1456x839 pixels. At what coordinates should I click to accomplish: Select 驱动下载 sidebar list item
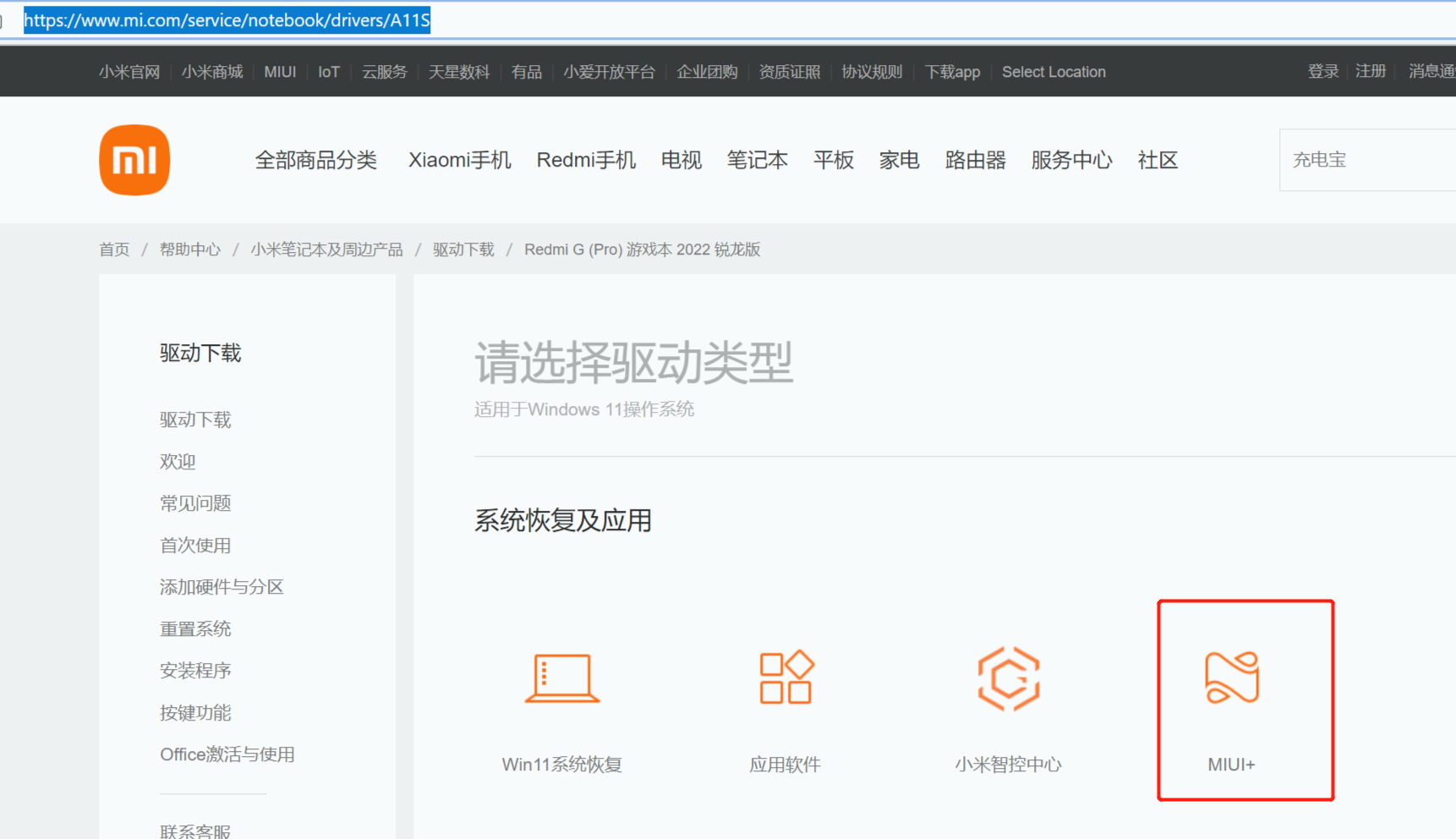195,419
